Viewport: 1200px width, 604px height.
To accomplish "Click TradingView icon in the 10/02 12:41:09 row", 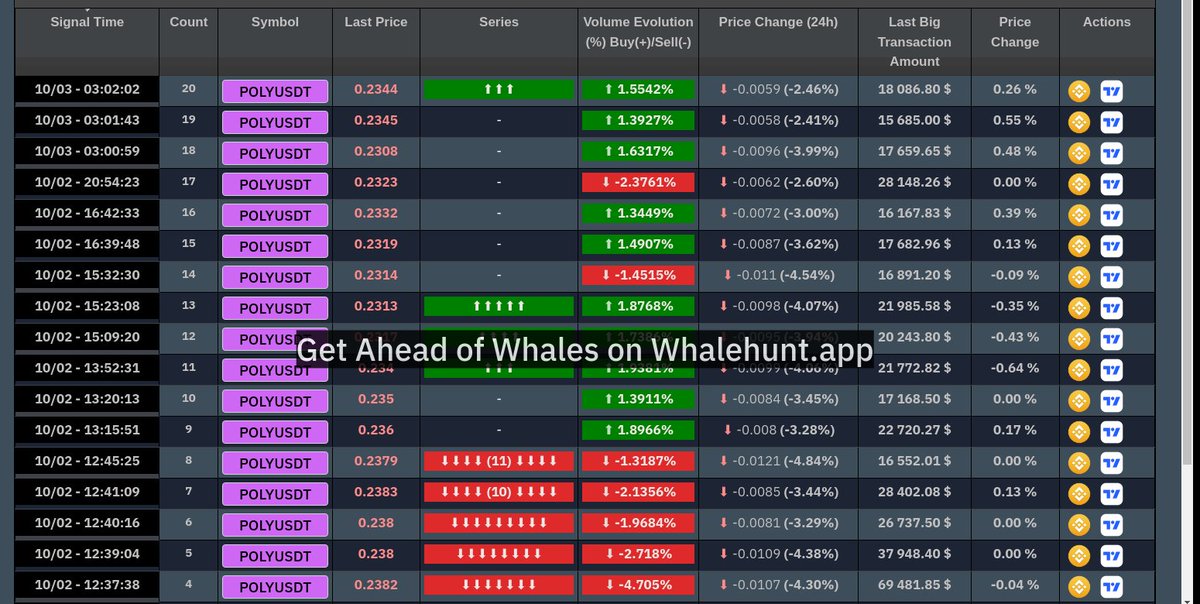I will pyautogui.click(x=1111, y=494).
